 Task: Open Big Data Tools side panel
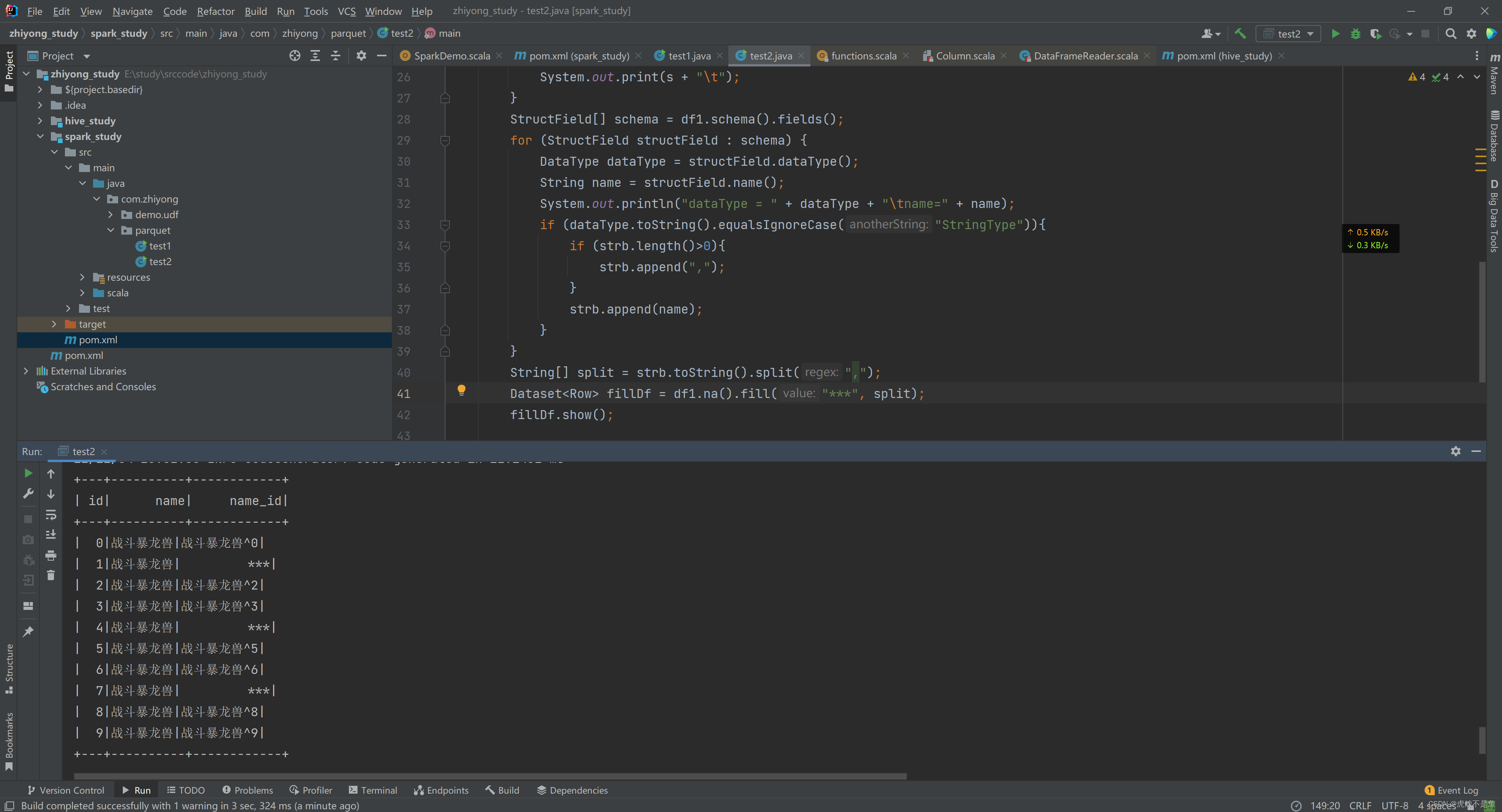tap(1495, 216)
